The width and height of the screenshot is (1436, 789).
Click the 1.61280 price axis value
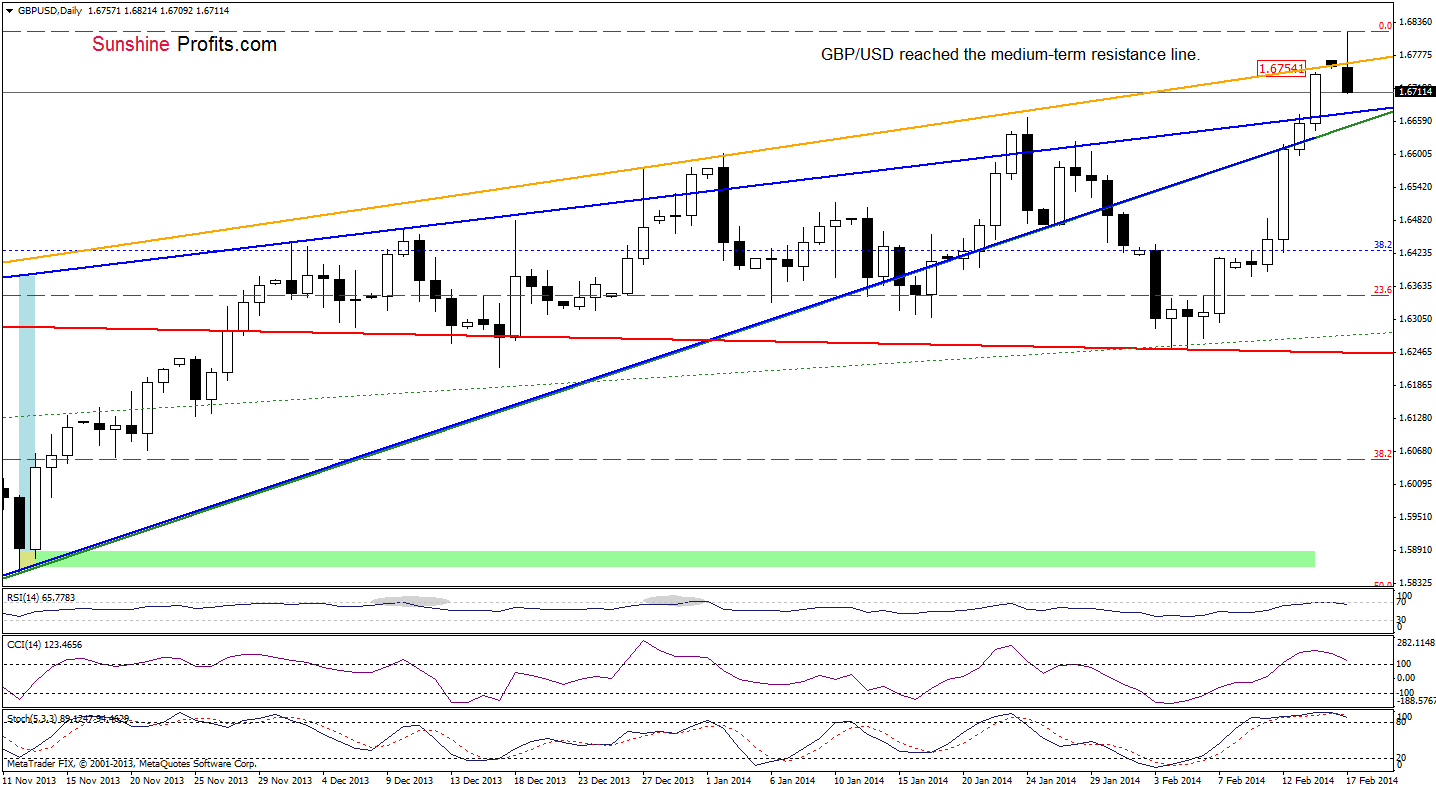(x=1417, y=417)
